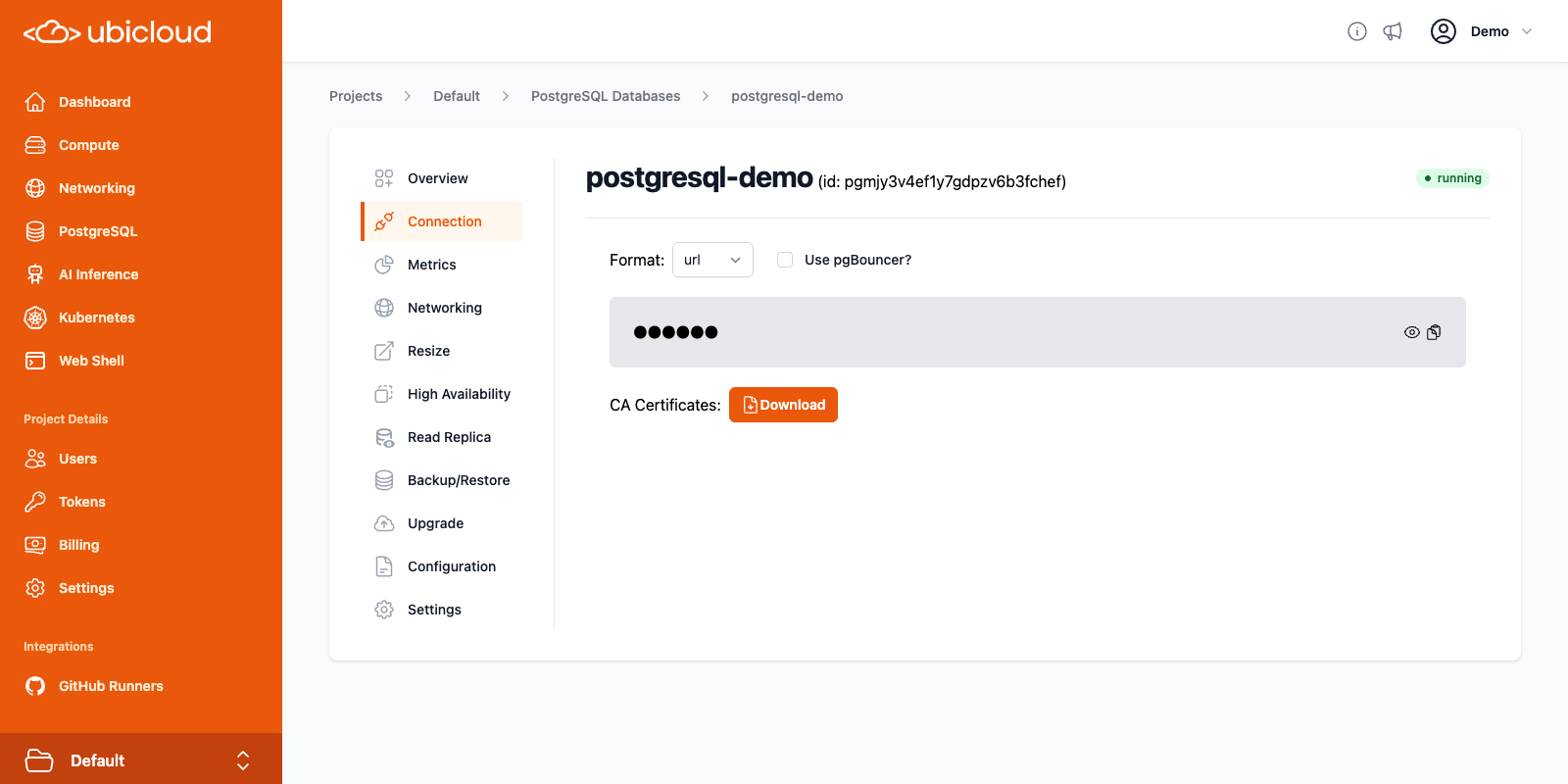This screenshot has width=1568, height=784.
Task: Go to the Overview tab
Action: 443,178
